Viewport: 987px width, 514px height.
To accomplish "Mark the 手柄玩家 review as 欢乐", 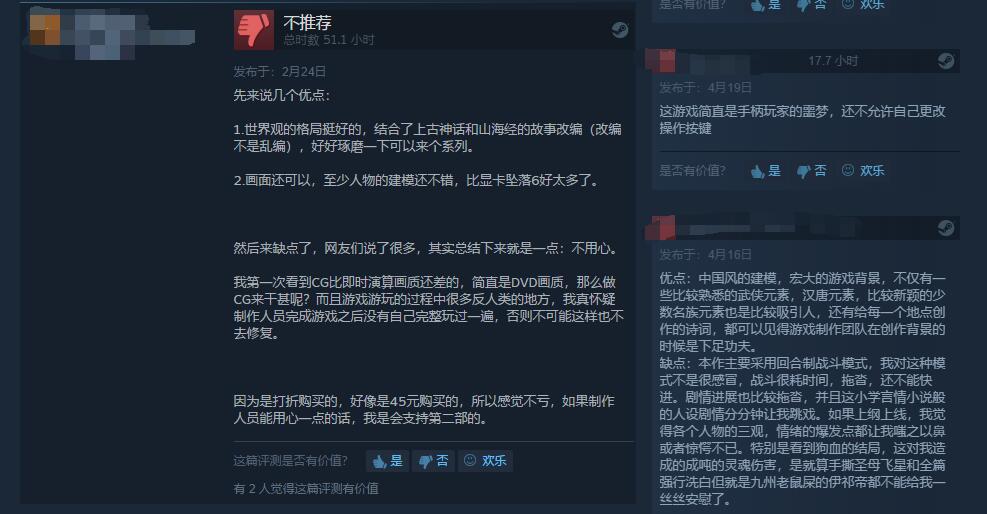I will pyautogui.click(x=862, y=170).
